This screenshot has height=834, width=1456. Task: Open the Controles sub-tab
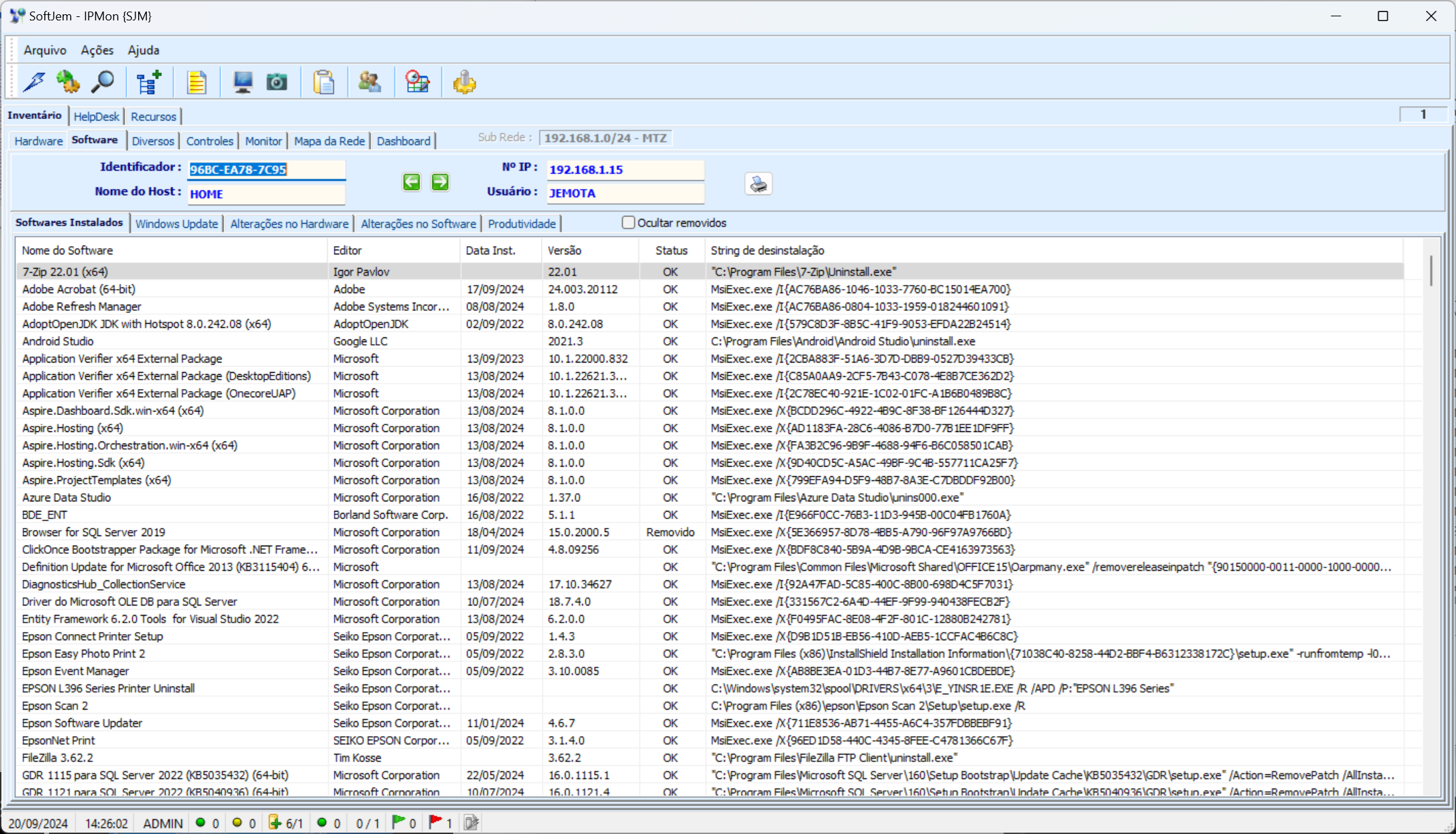coord(210,141)
